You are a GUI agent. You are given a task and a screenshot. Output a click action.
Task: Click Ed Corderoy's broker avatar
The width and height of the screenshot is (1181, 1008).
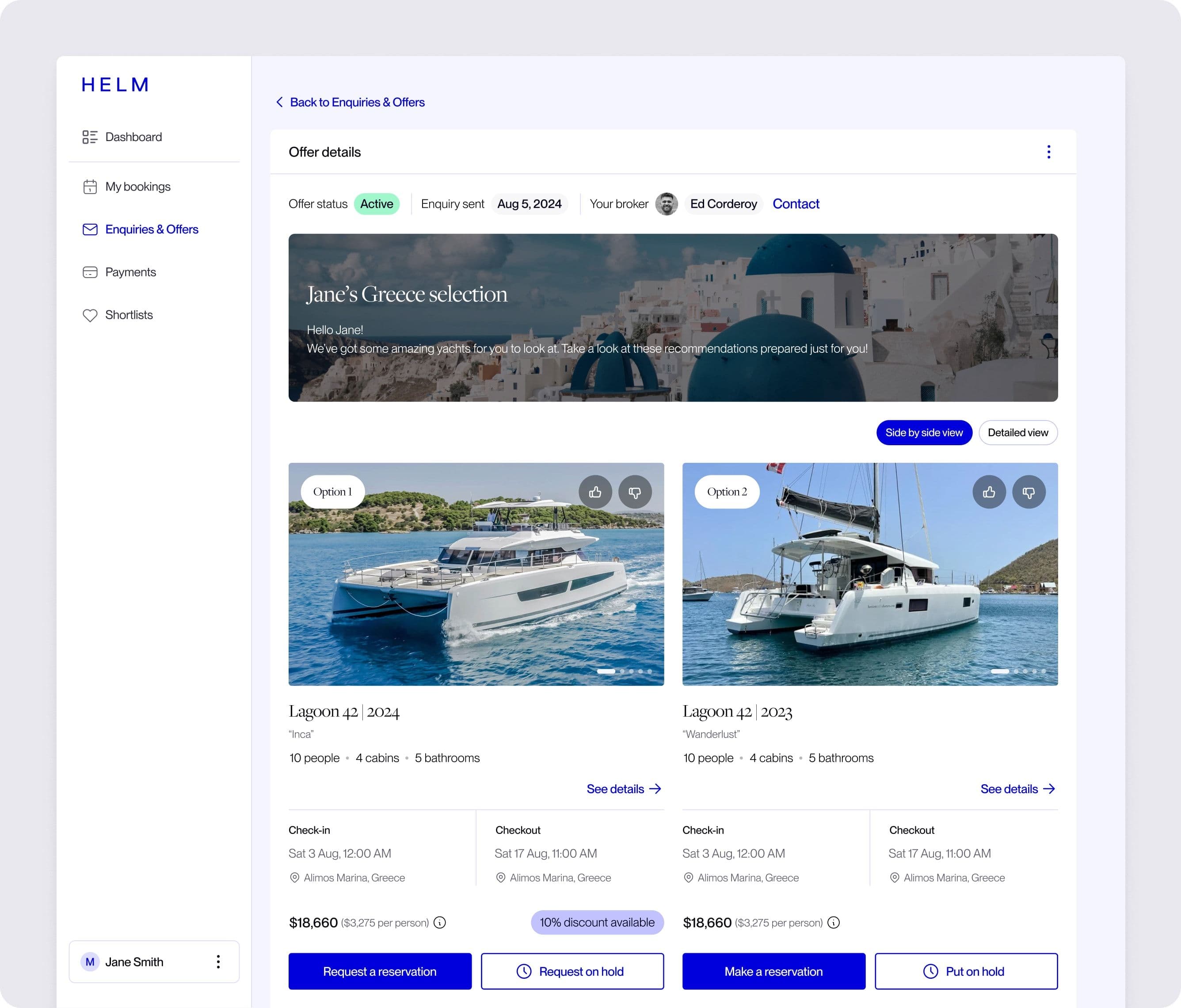(x=667, y=204)
